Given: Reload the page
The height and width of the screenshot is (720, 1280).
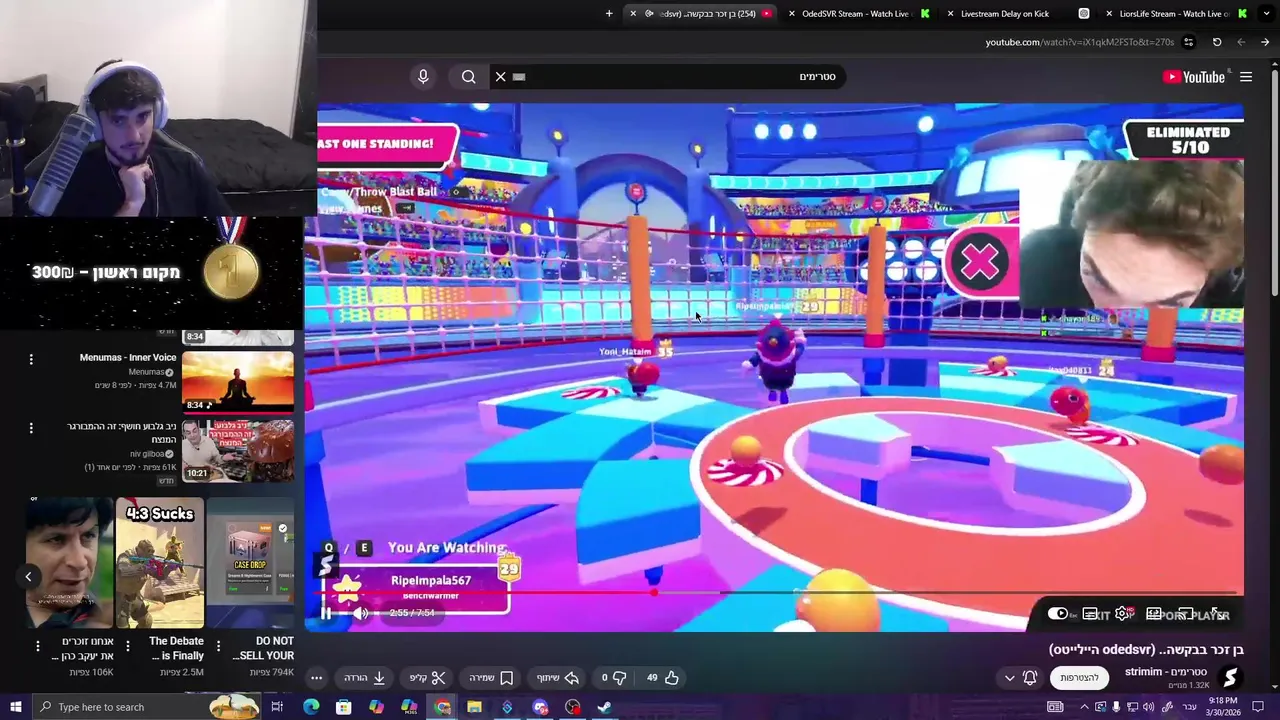Looking at the screenshot, I should (1217, 42).
